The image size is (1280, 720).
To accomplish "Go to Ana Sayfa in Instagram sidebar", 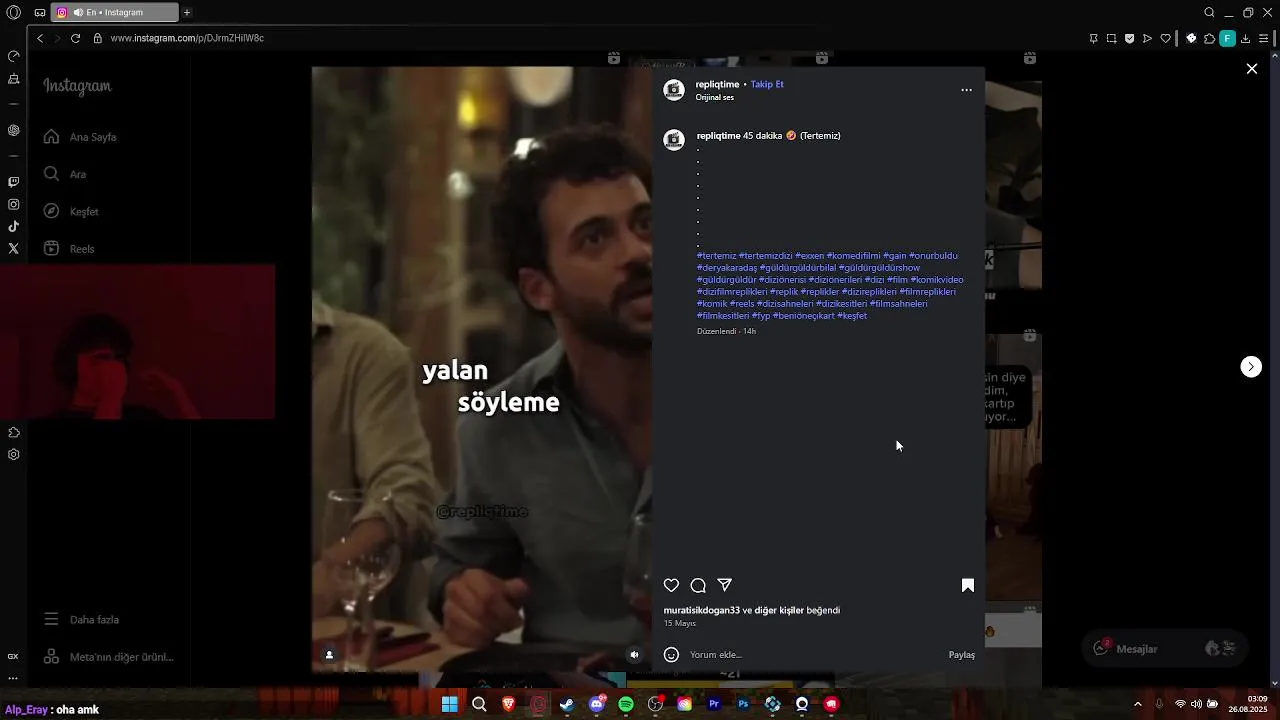I will coord(82,137).
